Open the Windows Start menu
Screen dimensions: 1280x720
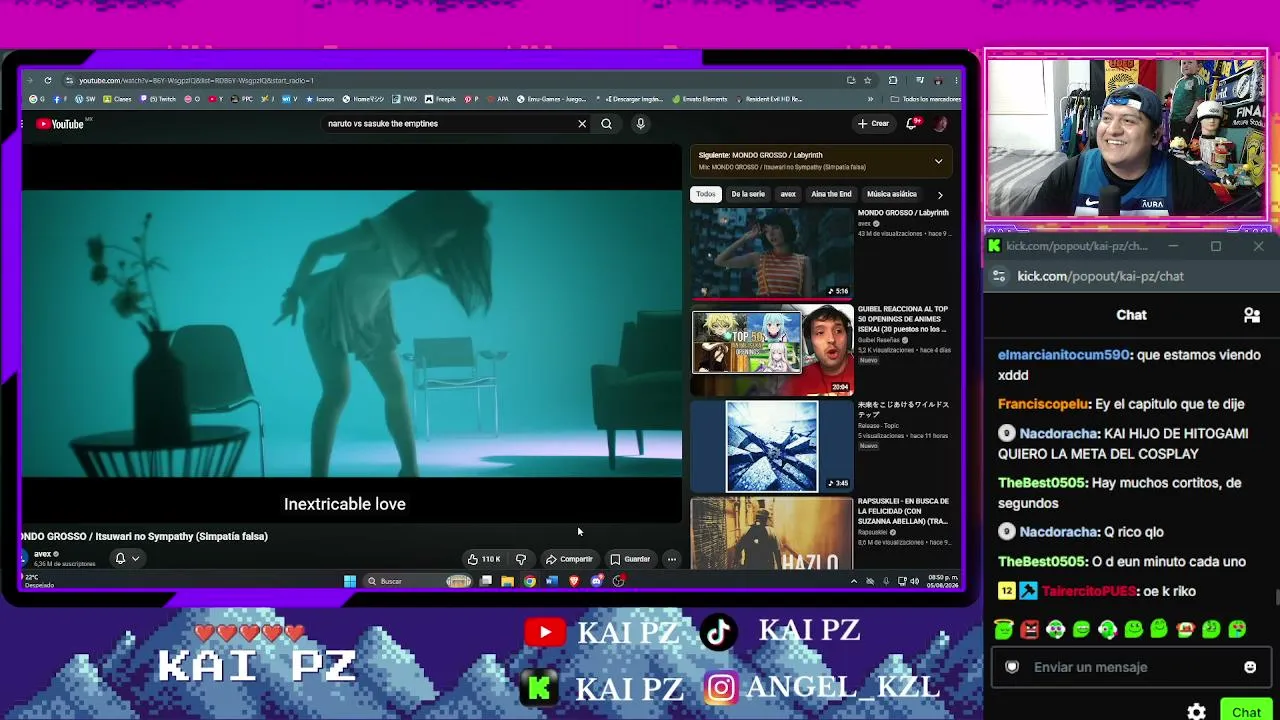(x=350, y=581)
